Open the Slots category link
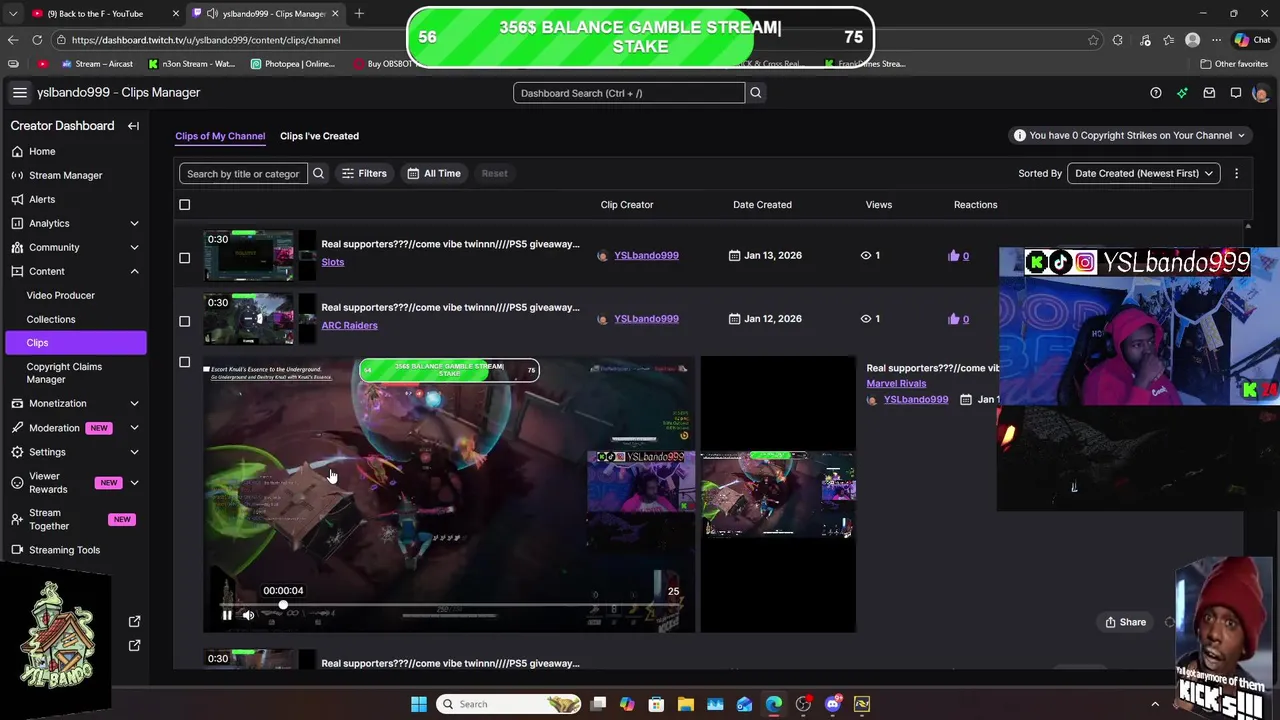1280x720 pixels. [x=332, y=262]
